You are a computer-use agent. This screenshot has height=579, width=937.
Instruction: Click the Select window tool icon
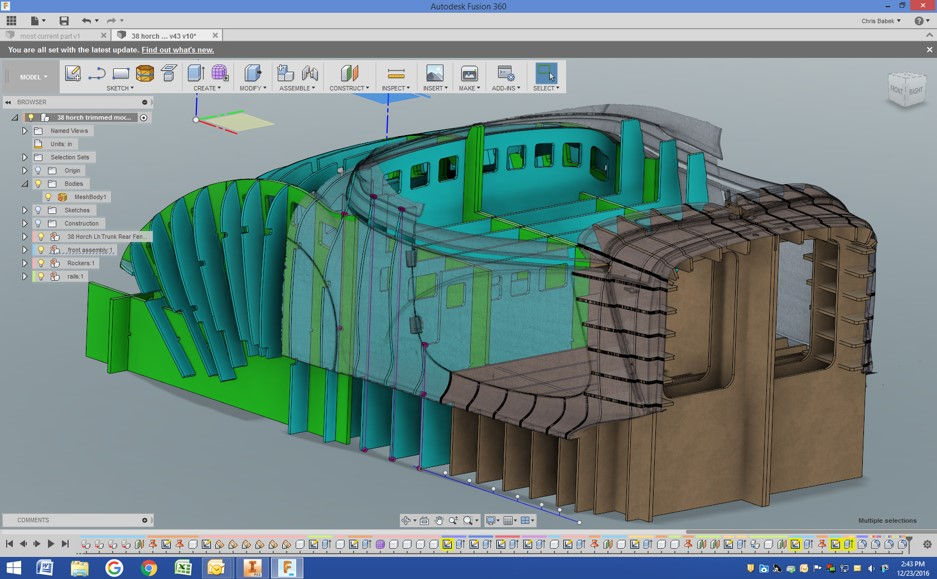click(x=546, y=73)
